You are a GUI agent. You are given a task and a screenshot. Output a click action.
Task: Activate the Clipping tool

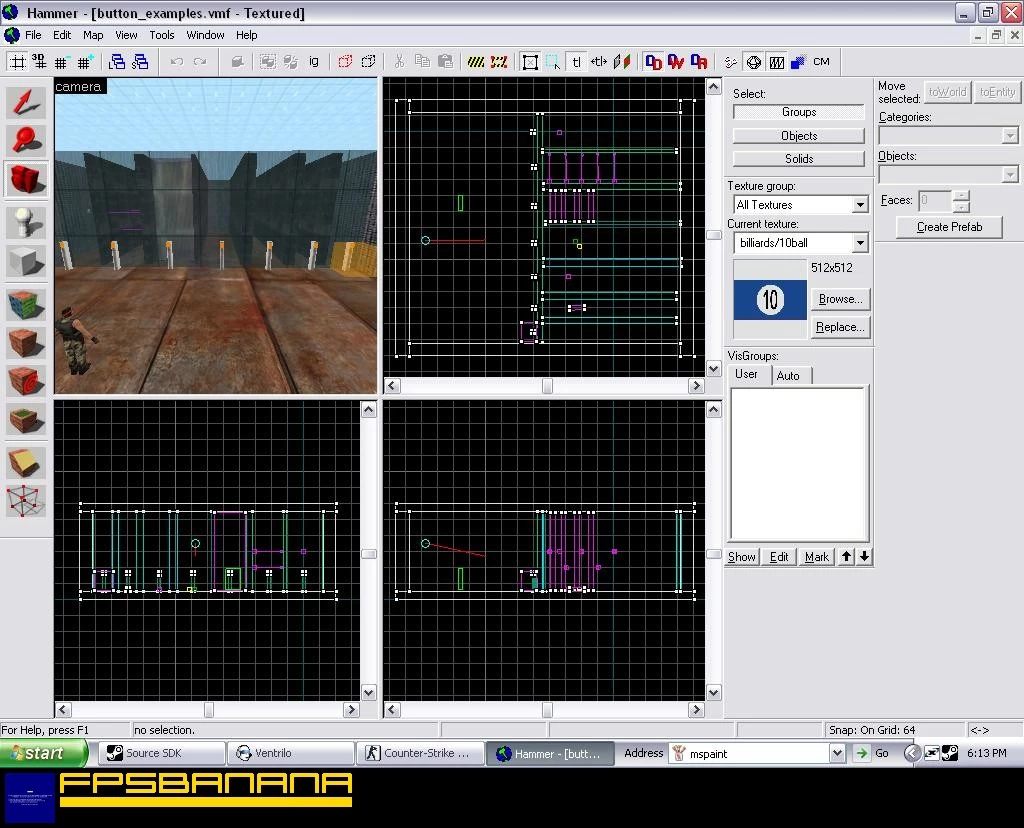pyautogui.click(x=26, y=463)
